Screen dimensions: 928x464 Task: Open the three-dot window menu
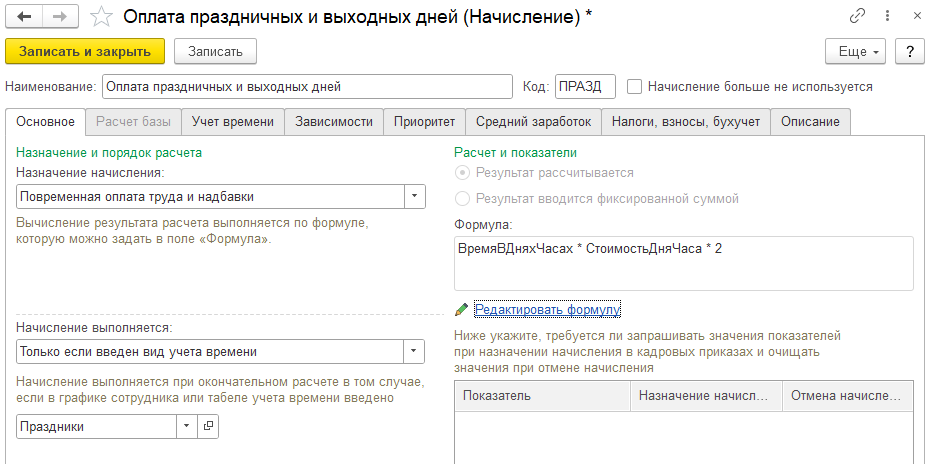886,16
